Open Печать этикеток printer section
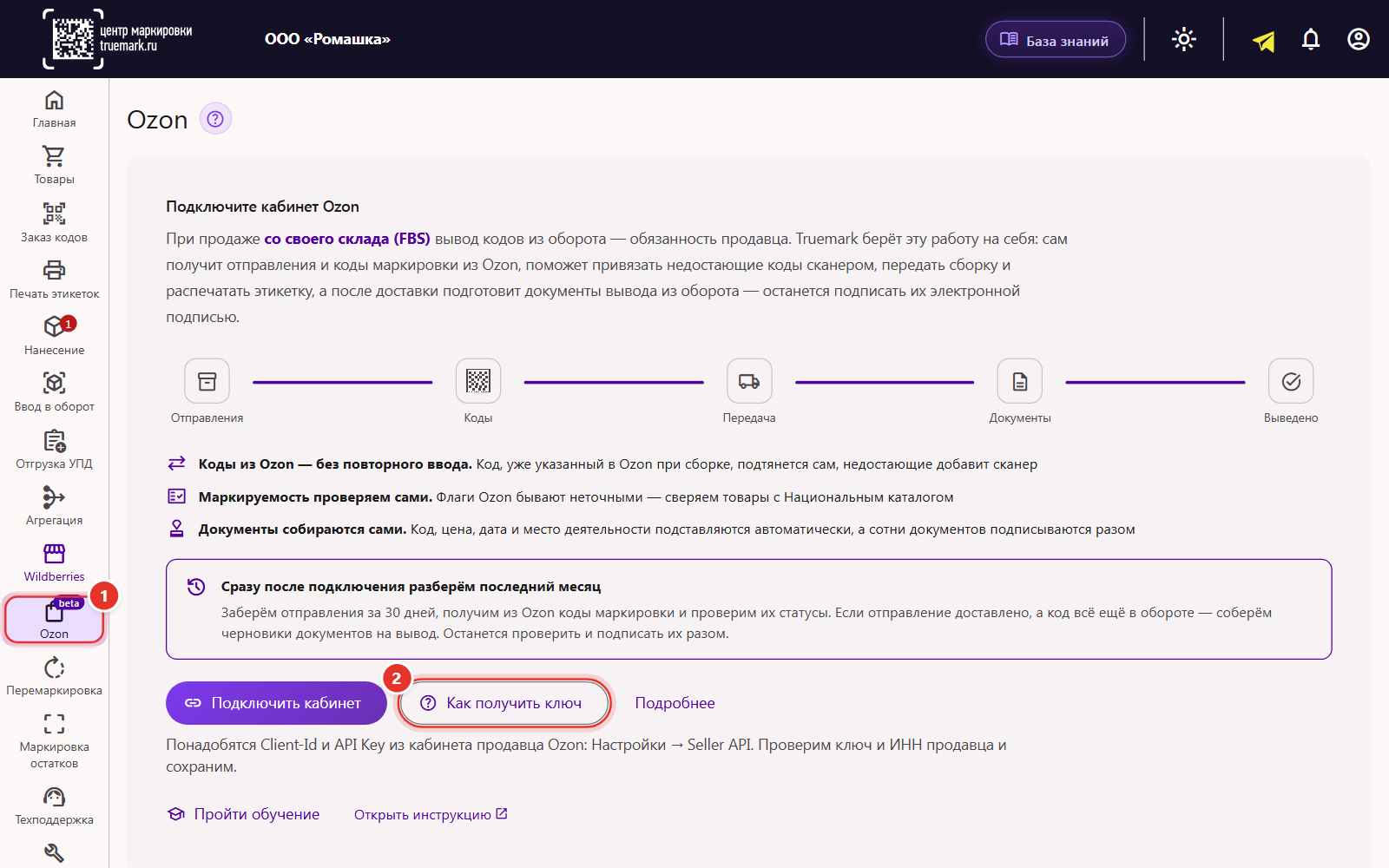The image size is (1389, 868). coord(54,279)
